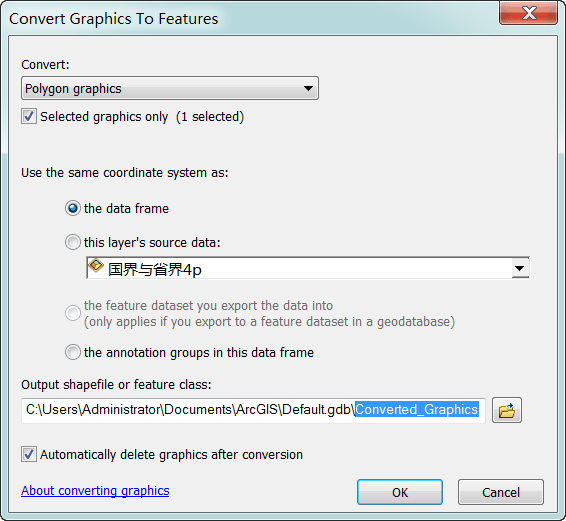The width and height of the screenshot is (566, 521).
Task: Select the annotation groups in this data frame
Action: [x=73, y=352]
